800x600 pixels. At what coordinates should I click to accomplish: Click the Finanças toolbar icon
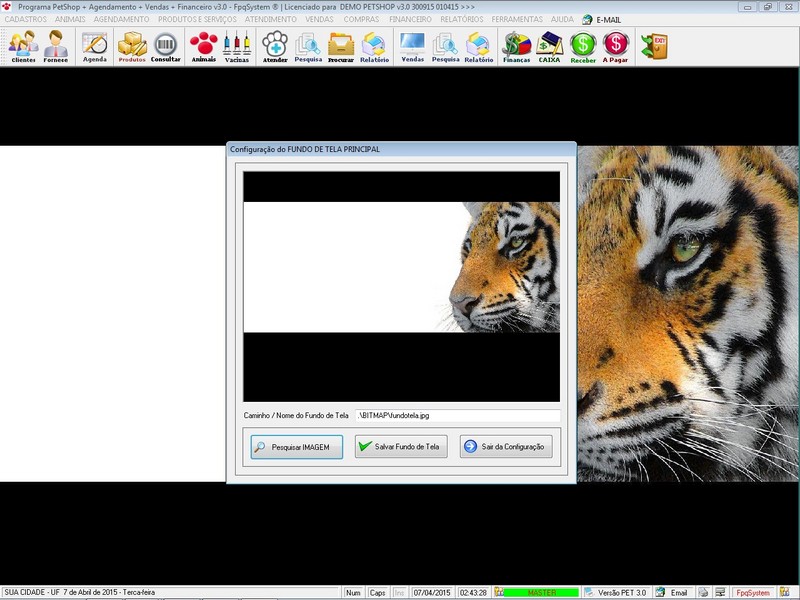[517, 46]
